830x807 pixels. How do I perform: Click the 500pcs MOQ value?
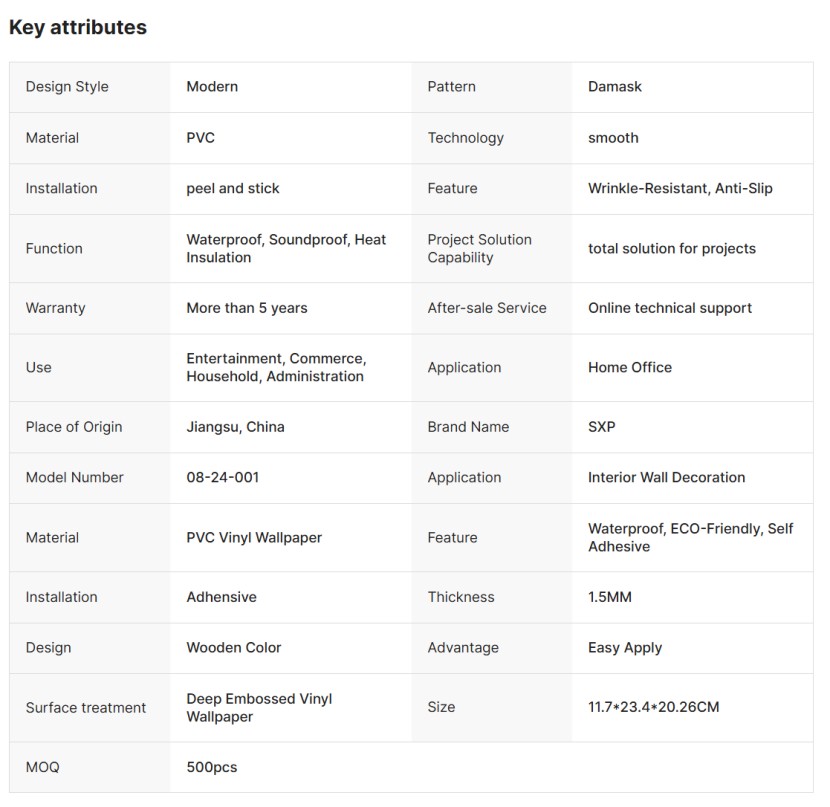point(211,767)
